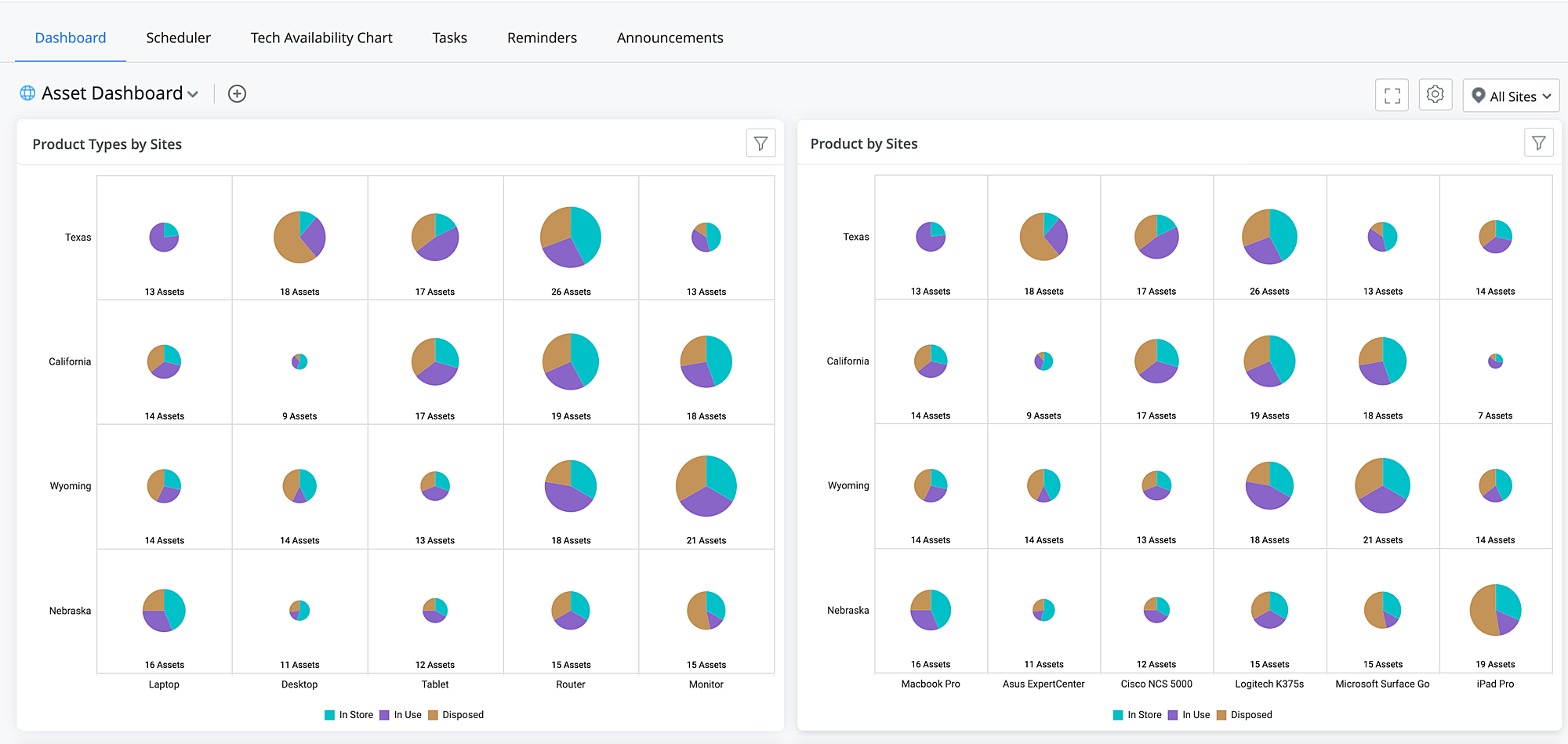Image resolution: width=1568 pixels, height=744 pixels.
Task: Open the All Sites dropdown
Action: 1511,96
